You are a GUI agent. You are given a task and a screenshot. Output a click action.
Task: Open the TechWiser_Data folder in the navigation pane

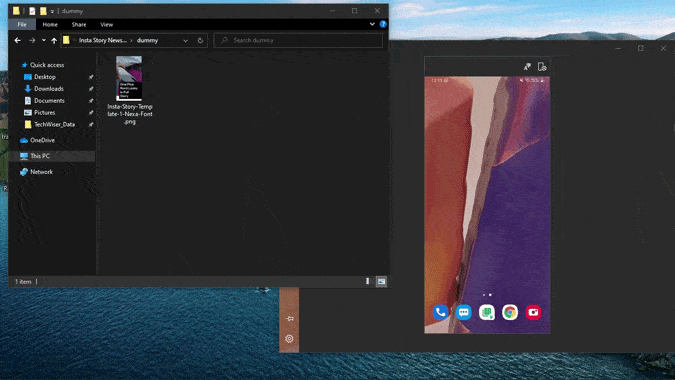pos(54,124)
